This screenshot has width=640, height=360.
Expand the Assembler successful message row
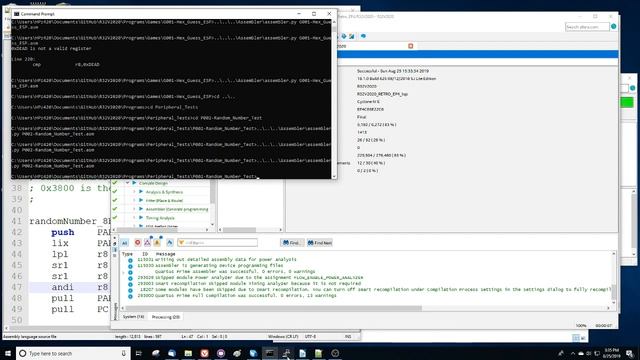point(123,272)
